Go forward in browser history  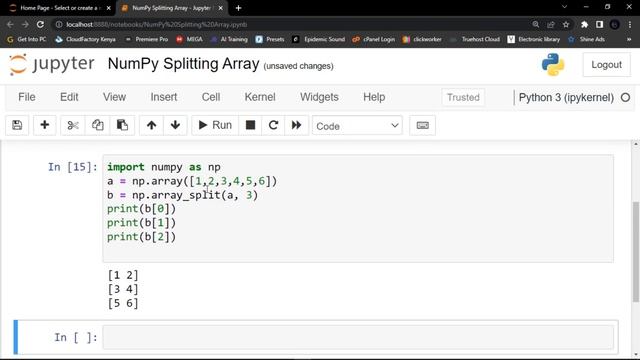tap(25, 24)
